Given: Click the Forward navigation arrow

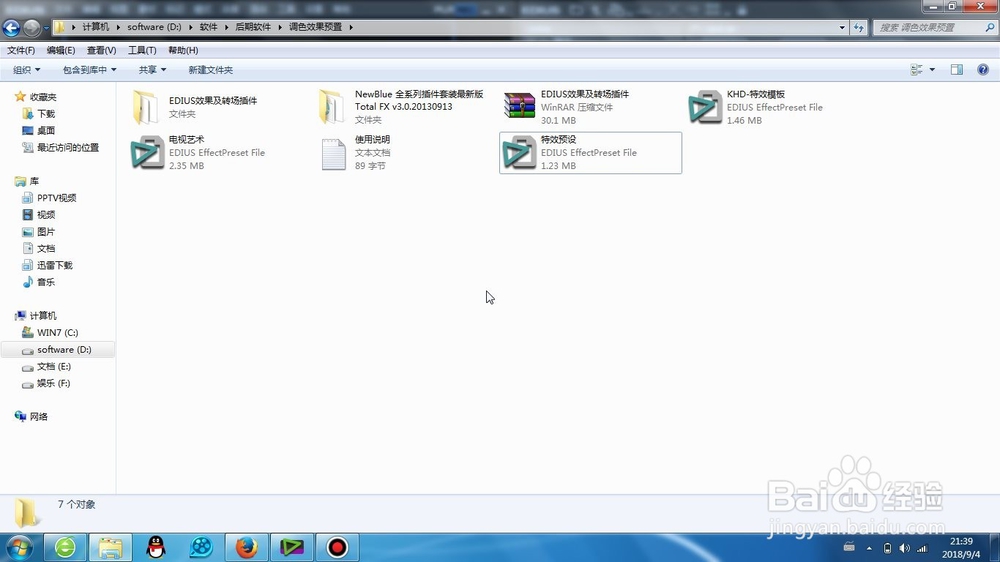Looking at the screenshot, I should (x=31, y=27).
